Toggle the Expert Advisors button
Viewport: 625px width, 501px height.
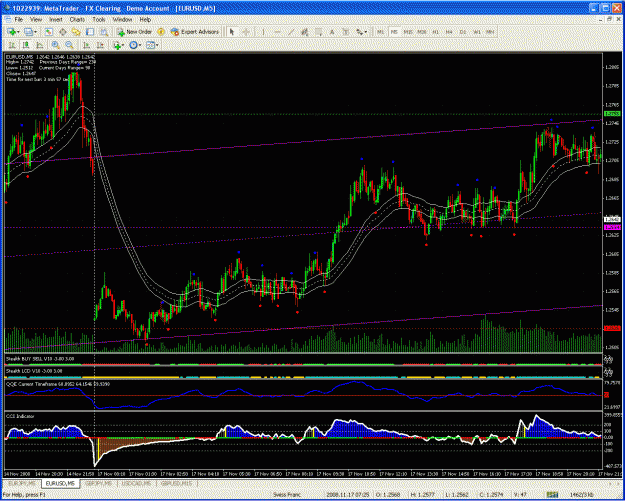click(195, 32)
